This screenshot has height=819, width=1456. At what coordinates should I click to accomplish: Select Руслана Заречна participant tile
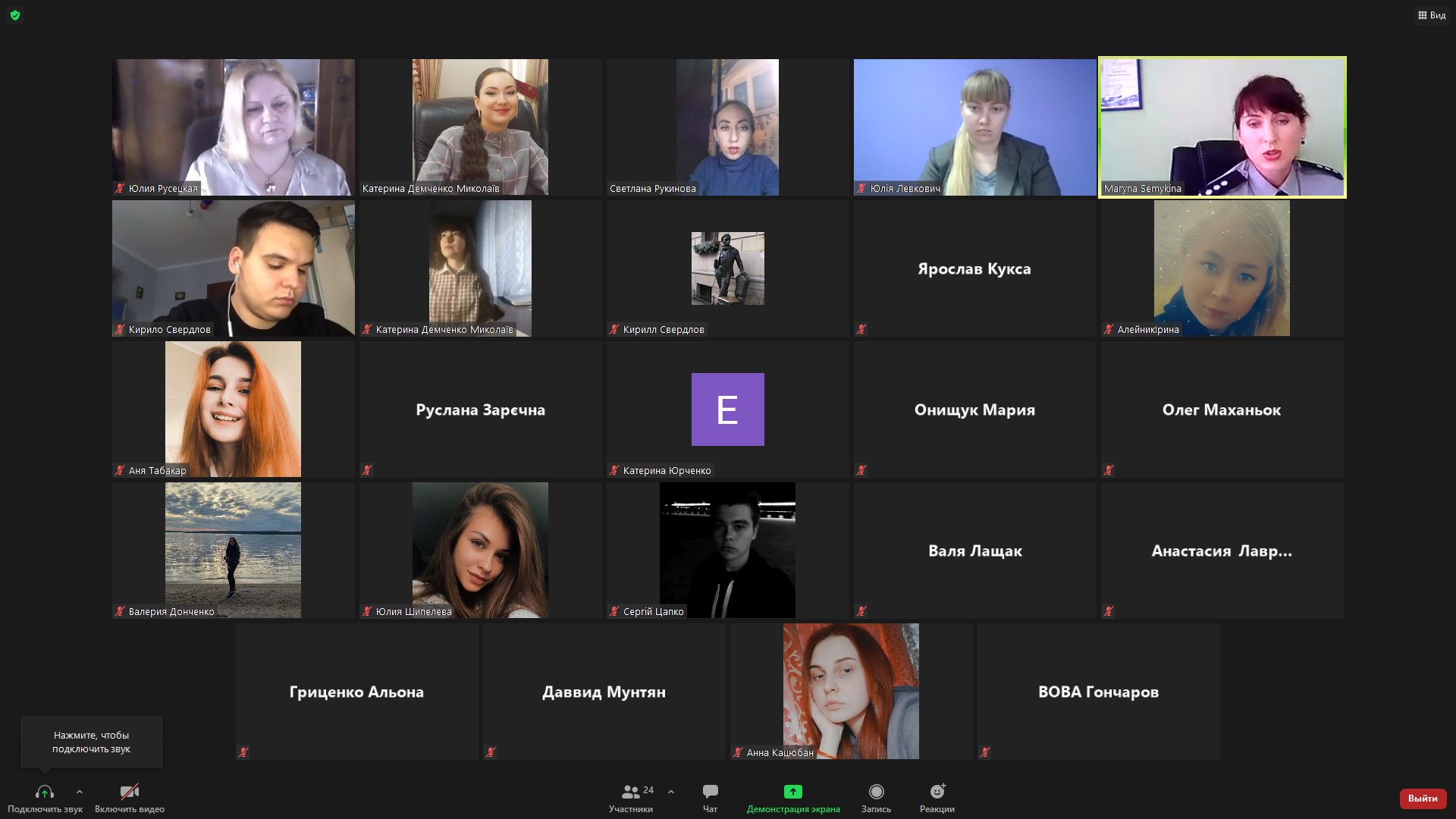tap(480, 409)
